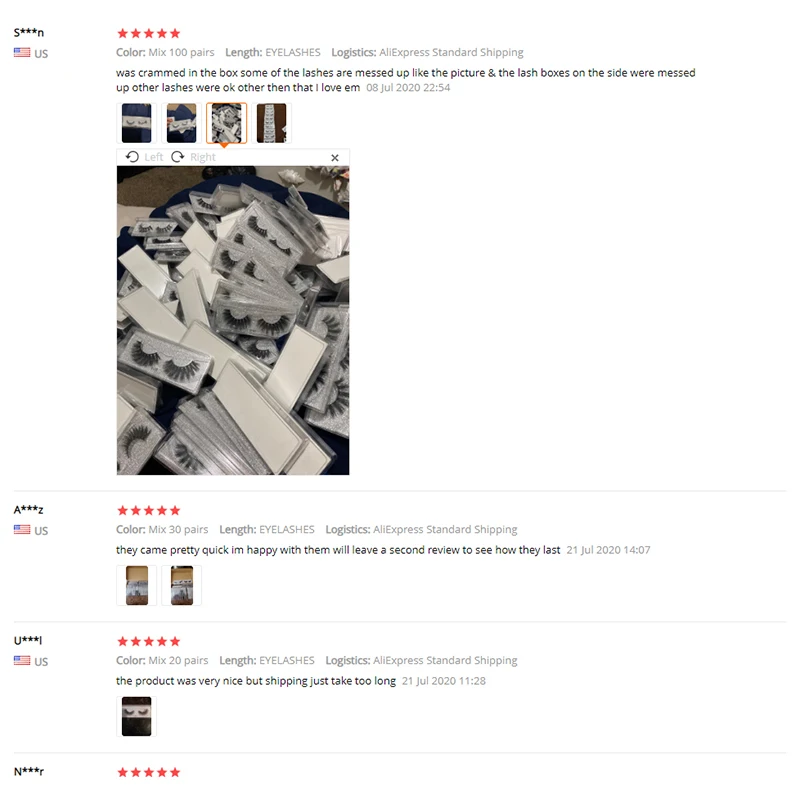View first photo in A***z's review
800x800 pixels.
coord(136,585)
